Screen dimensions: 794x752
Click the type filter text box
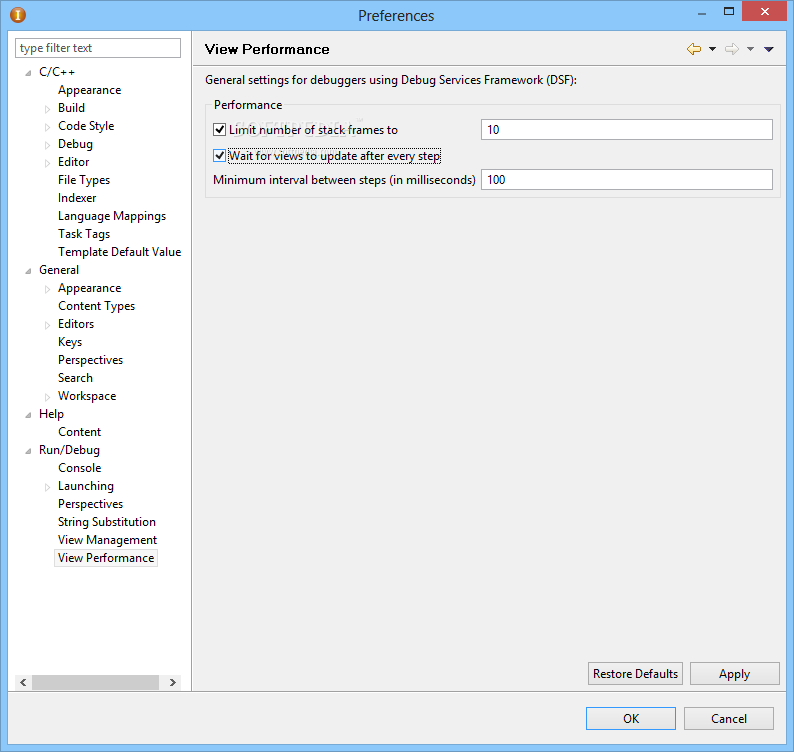coord(98,48)
